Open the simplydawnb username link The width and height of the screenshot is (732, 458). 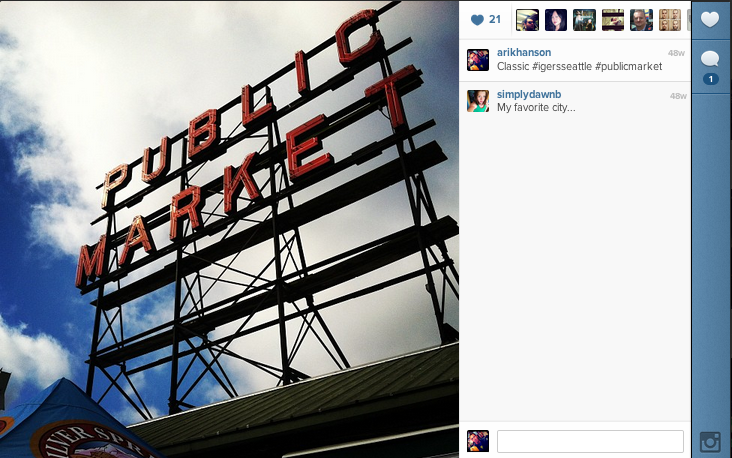pos(529,94)
